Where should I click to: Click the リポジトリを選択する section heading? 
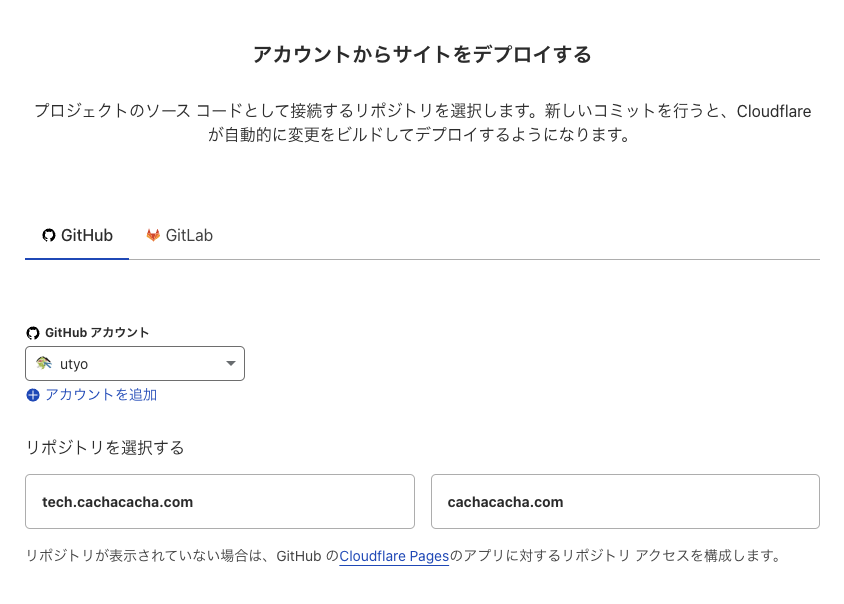click(x=105, y=448)
